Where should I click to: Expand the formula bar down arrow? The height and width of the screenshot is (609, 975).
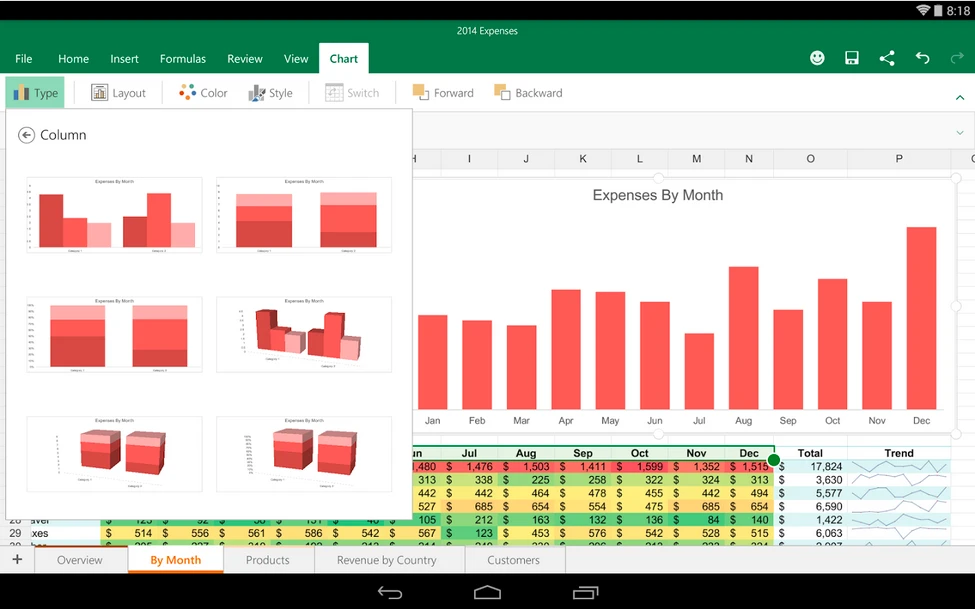[960, 132]
